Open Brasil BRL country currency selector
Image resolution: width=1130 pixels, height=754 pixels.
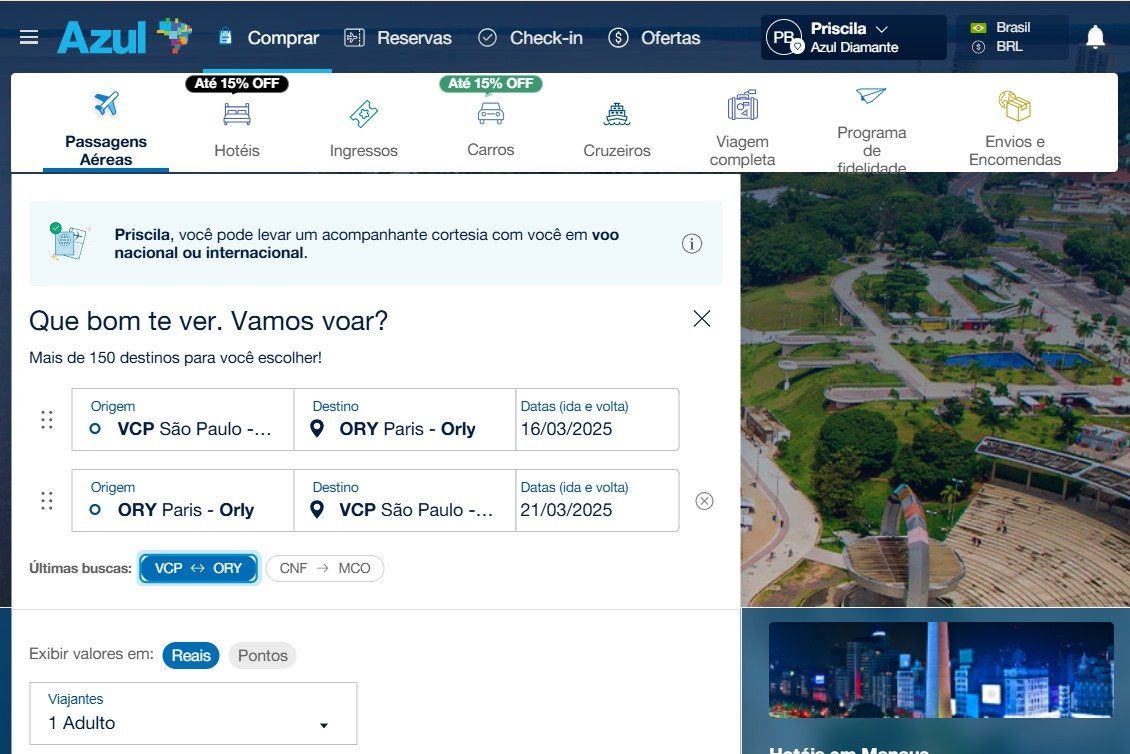(1011, 37)
